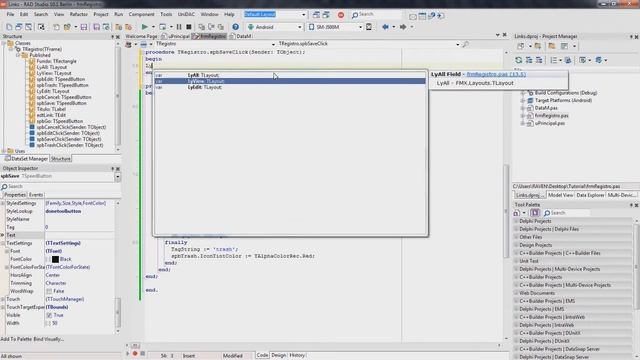Click the Stop (black square) toolbar icon
Viewport: 640px width, 360px height.
(x=189, y=27)
